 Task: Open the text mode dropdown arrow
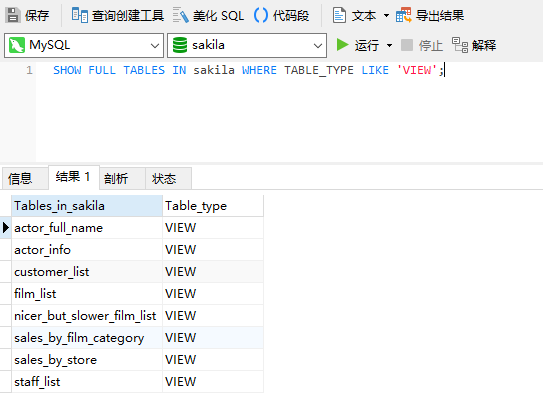[386, 16]
